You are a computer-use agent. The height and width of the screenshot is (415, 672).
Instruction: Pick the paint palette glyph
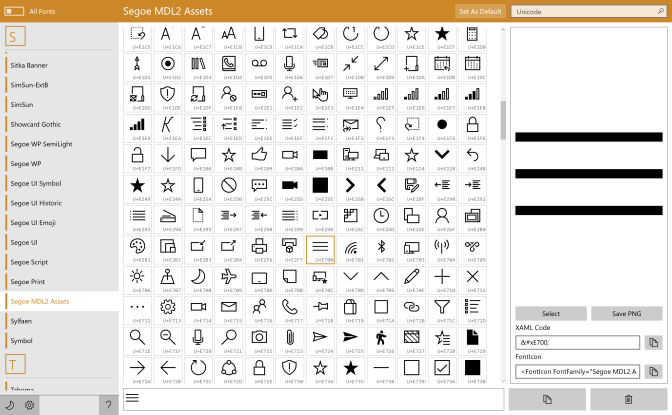pos(138,250)
